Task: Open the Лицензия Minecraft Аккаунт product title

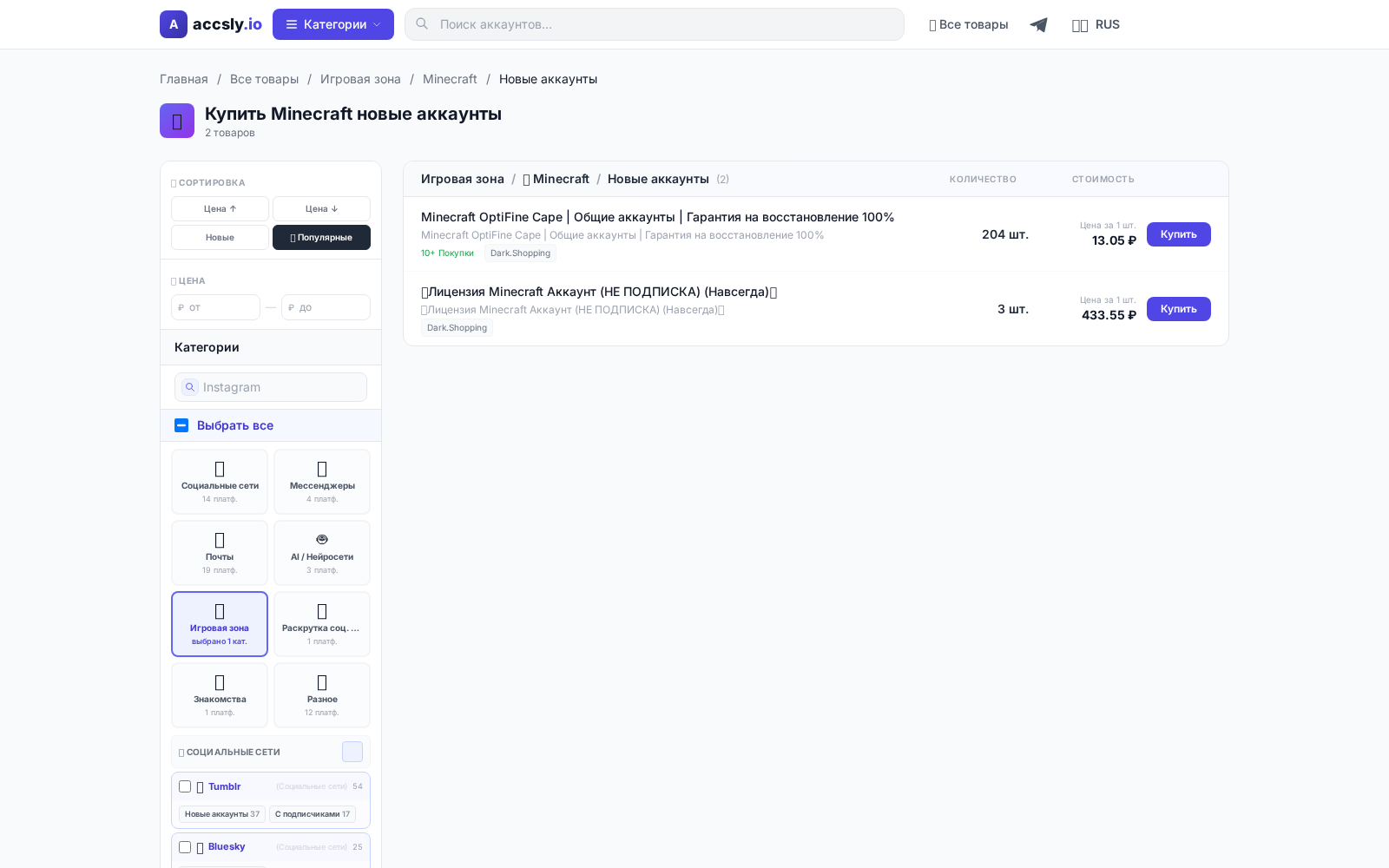Action: (x=599, y=292)
